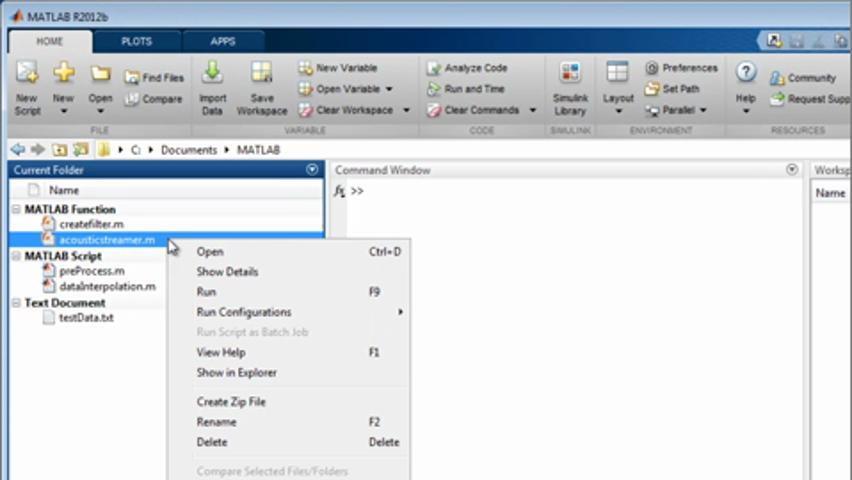Select testData.txt file

pyautogui.click(x=86, y=317)
